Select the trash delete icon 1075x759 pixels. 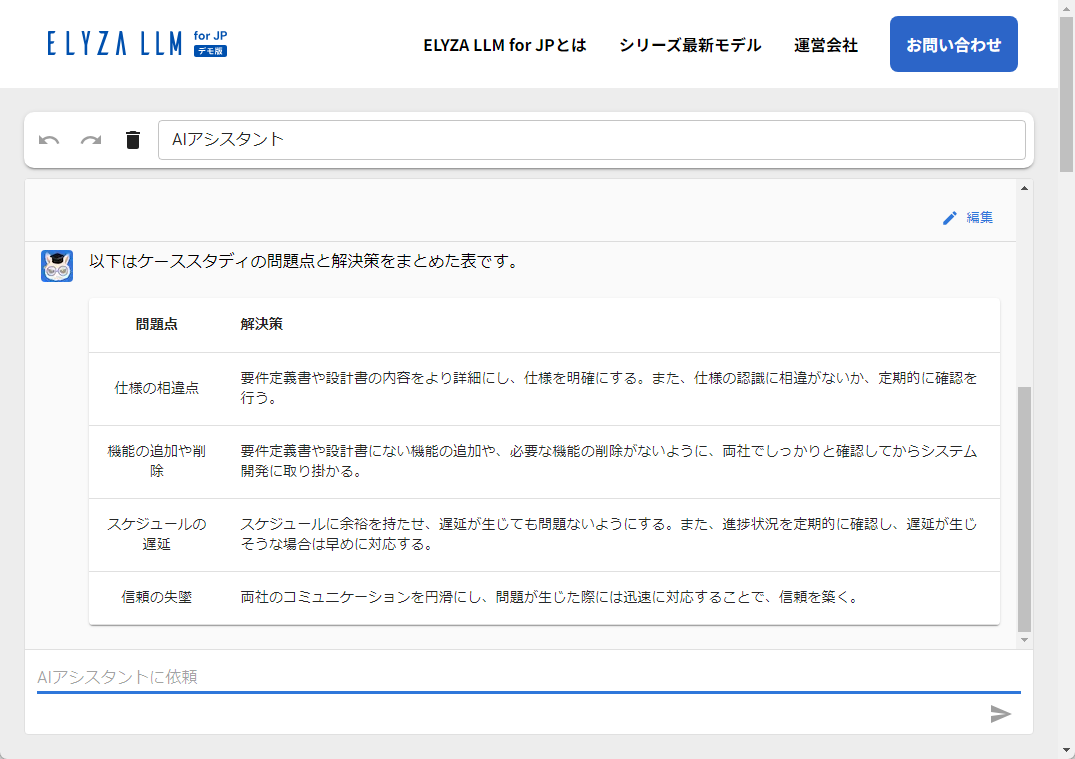click(132, 140)
